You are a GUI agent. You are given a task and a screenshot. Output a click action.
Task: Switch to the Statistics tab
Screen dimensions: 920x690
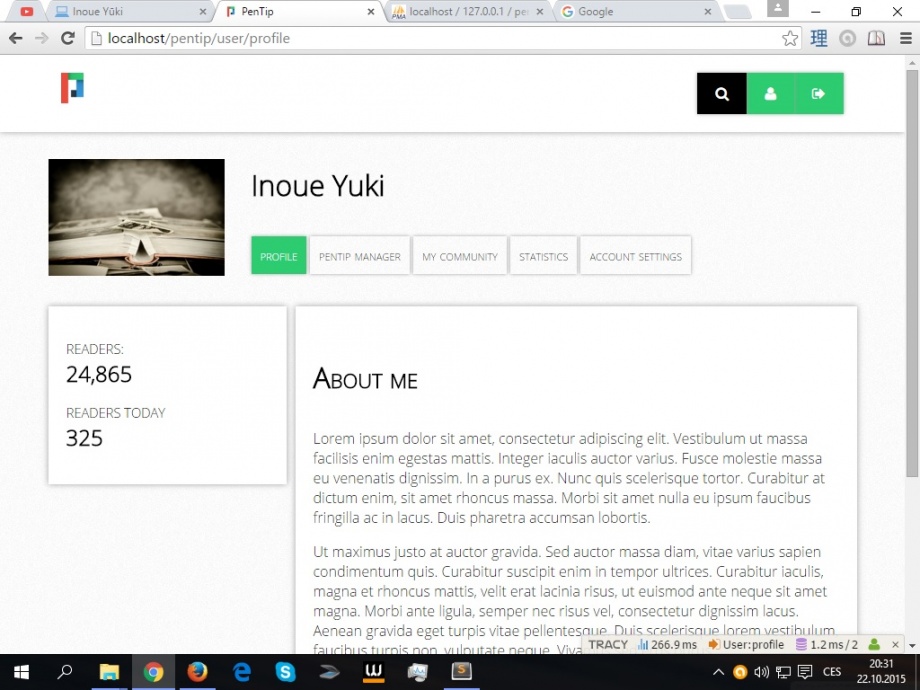coord(543,256)
